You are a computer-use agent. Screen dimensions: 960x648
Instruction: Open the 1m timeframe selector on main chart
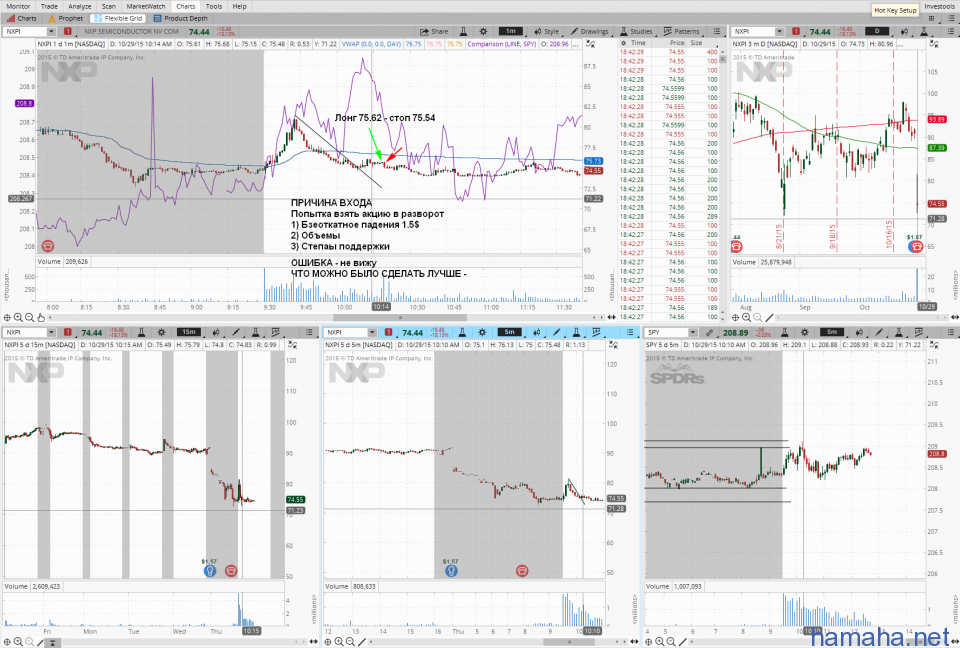pos(511,31)
